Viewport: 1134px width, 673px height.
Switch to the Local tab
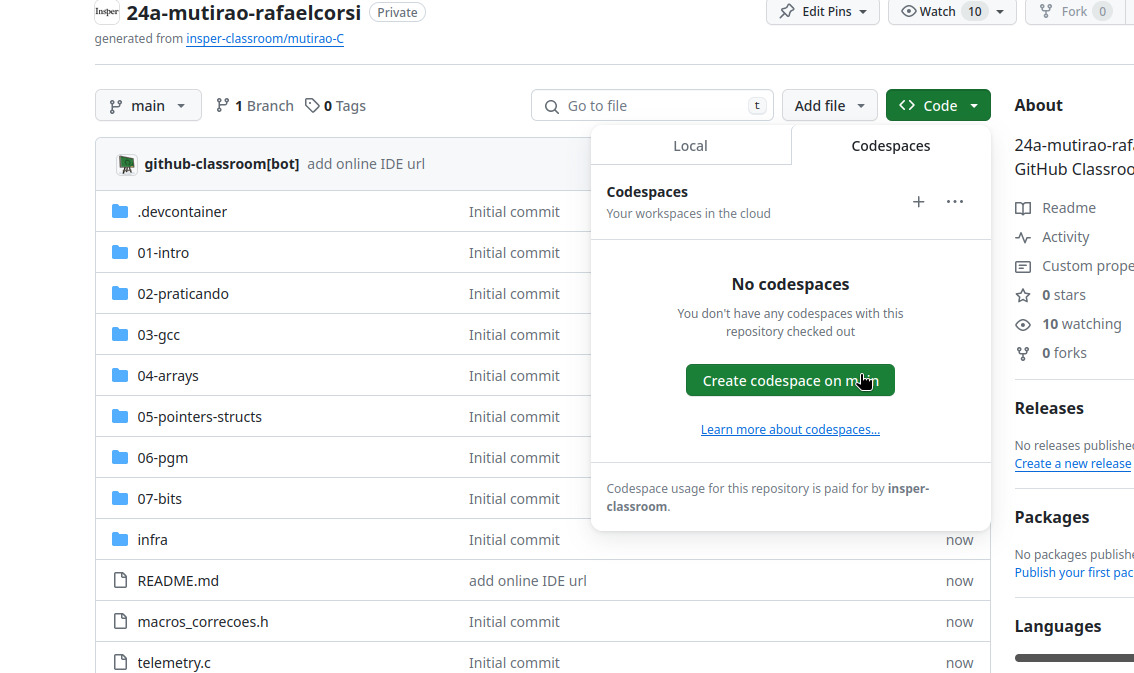(691, 145)
